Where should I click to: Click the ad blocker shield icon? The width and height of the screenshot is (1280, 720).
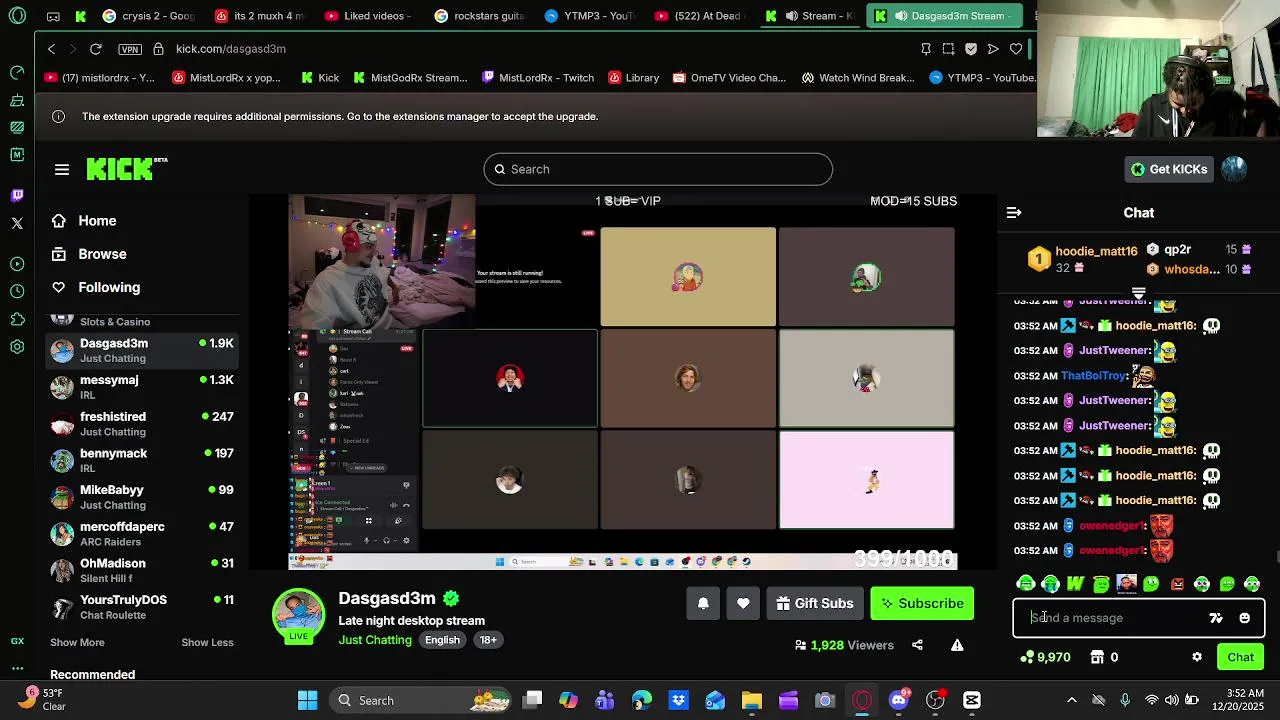click(x=971, y=49)
